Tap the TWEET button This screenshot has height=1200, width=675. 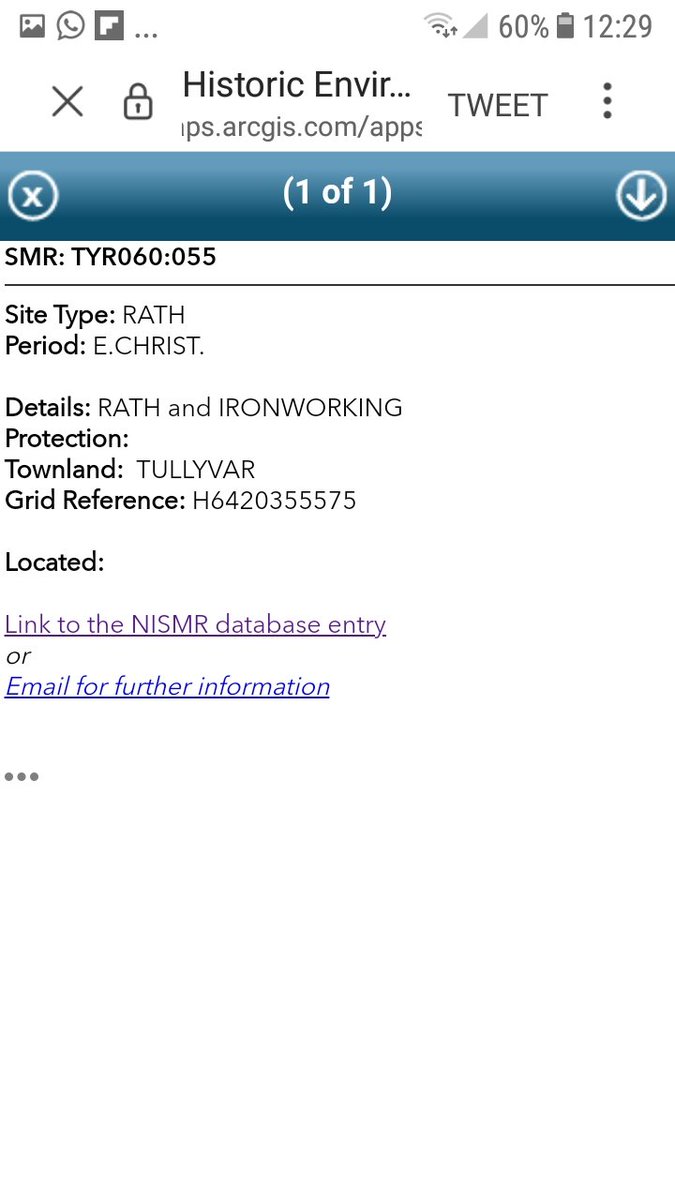pyautogui.click(x=498, y=105)
